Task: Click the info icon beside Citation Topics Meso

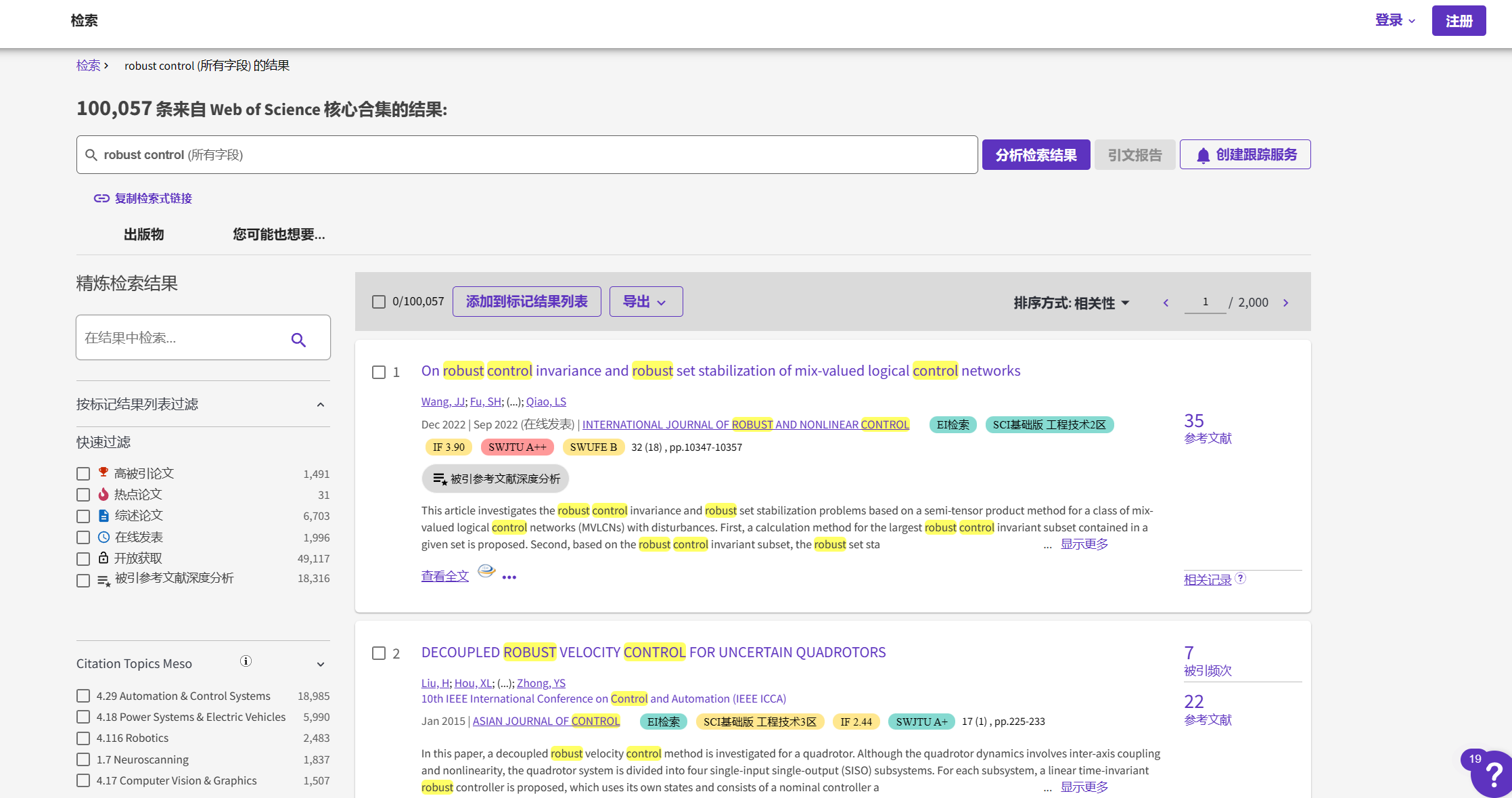Action: pos(246,661)
